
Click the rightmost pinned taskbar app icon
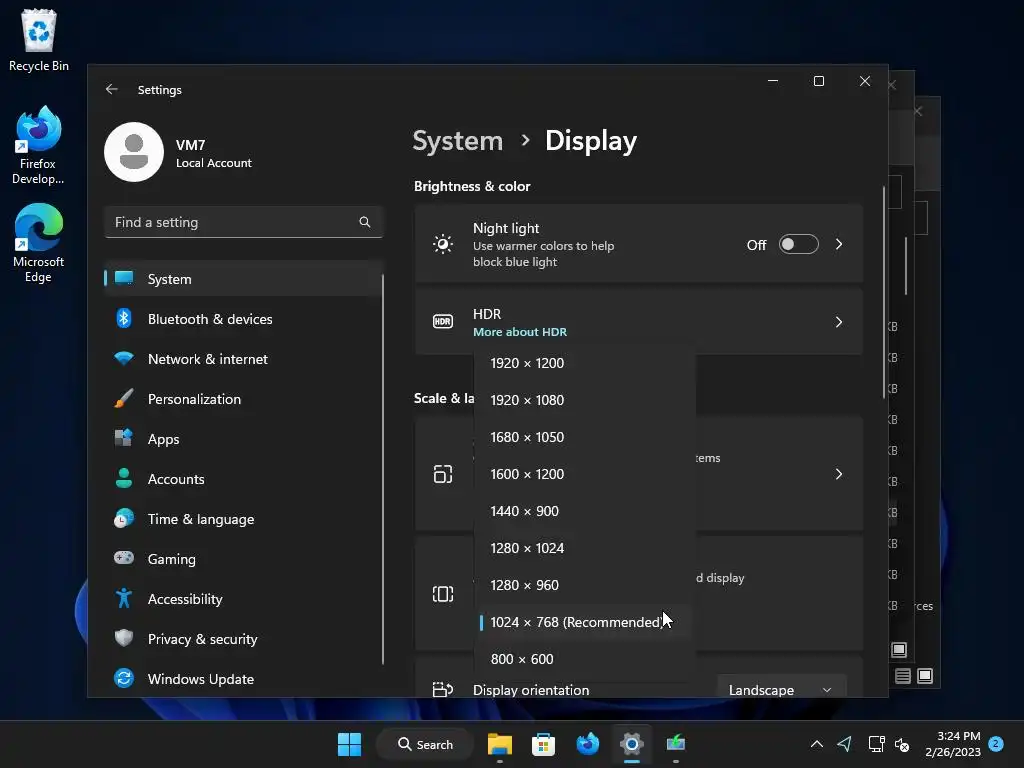coord(676,744)
